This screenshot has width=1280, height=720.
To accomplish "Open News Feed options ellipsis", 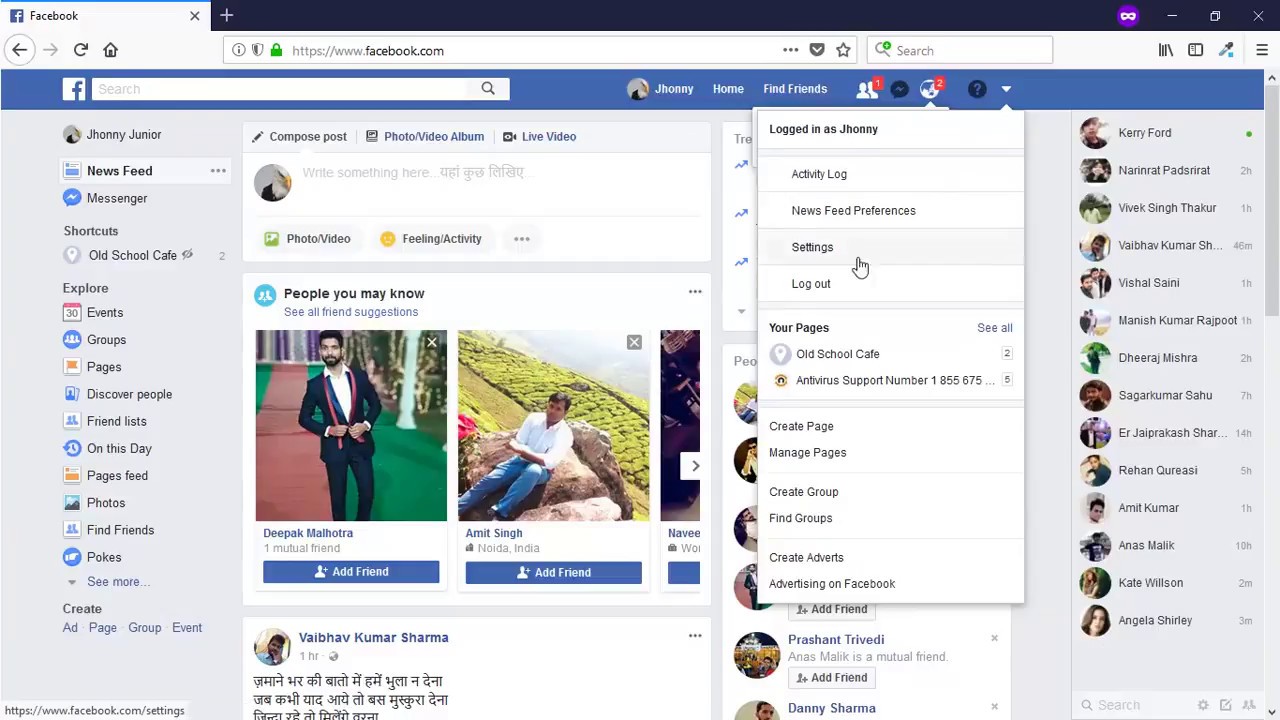I will (218, 171).
